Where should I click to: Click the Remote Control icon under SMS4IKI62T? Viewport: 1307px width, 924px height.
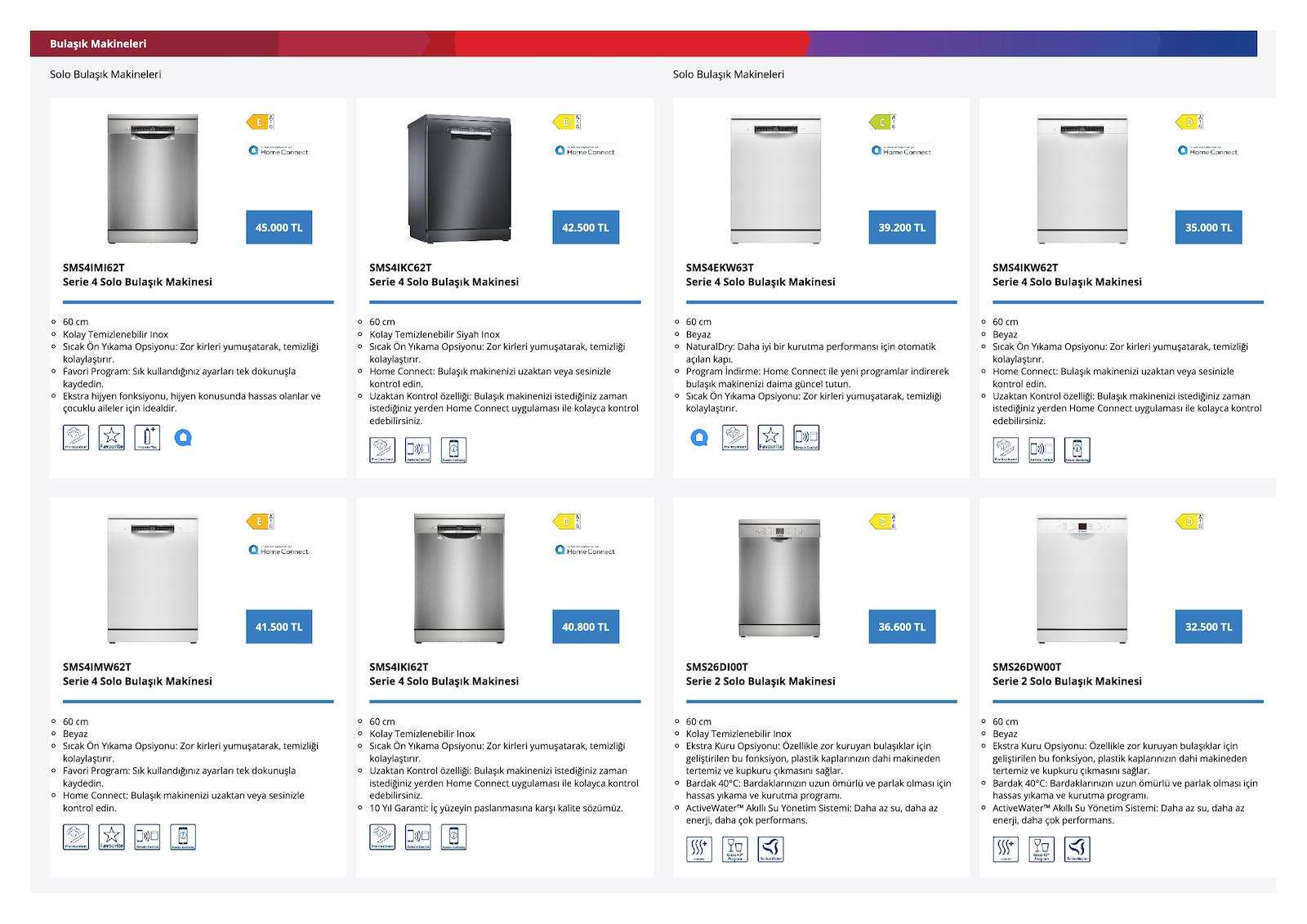point(418,837)
